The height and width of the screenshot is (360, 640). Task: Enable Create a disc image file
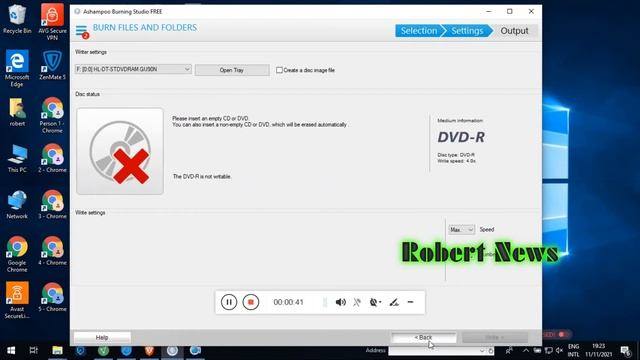280,70
